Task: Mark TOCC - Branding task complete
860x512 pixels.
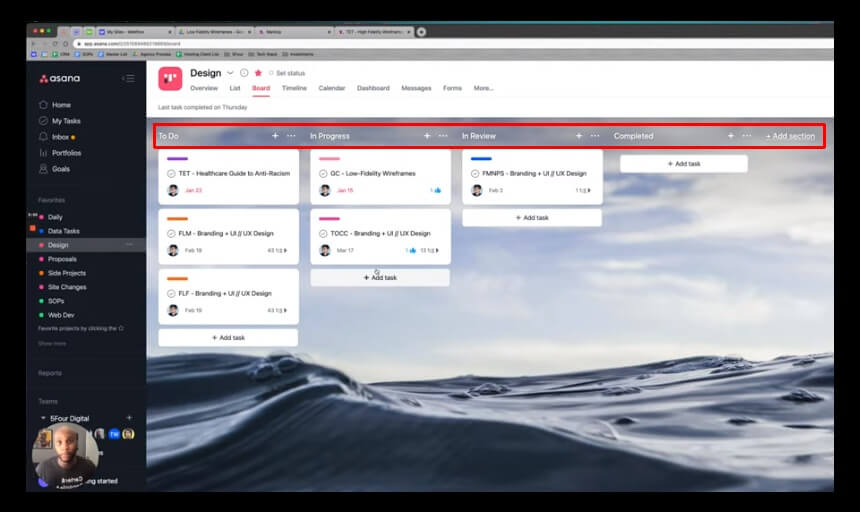Action: point(323,234)
